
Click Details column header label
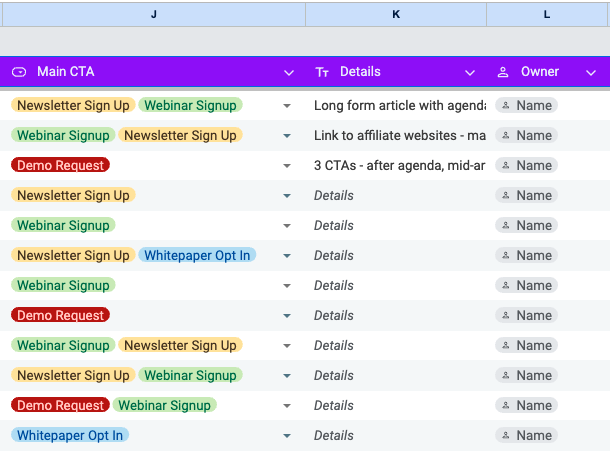click(360, 72)
